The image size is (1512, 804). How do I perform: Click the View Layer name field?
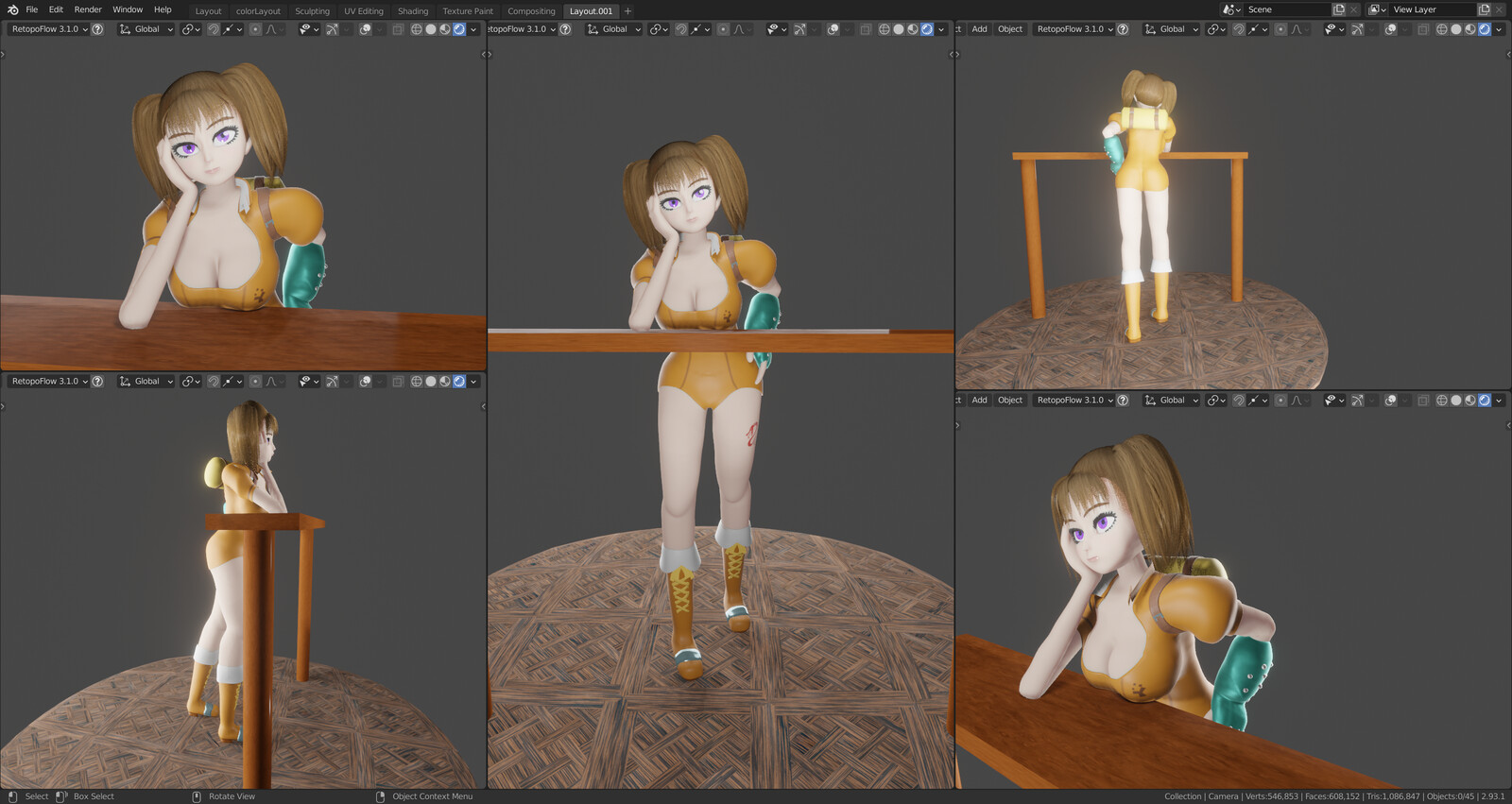tap(1433, 9)
